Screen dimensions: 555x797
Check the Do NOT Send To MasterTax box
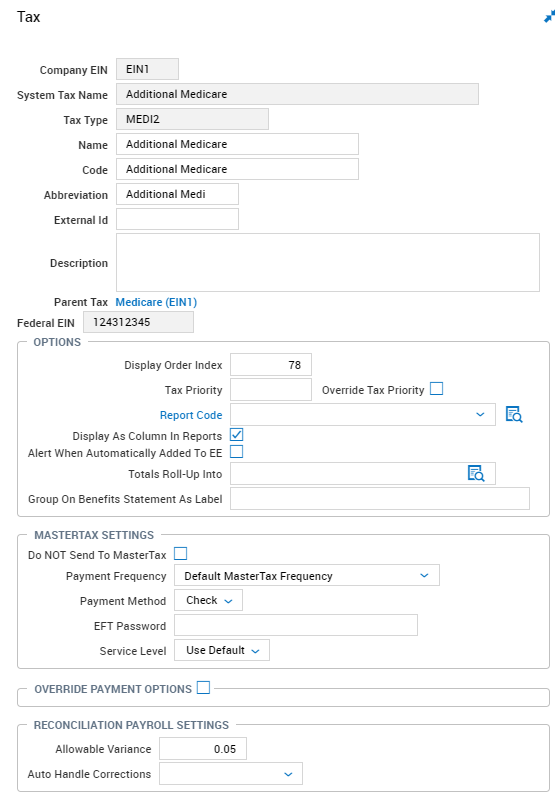click(x=180, y=553)
